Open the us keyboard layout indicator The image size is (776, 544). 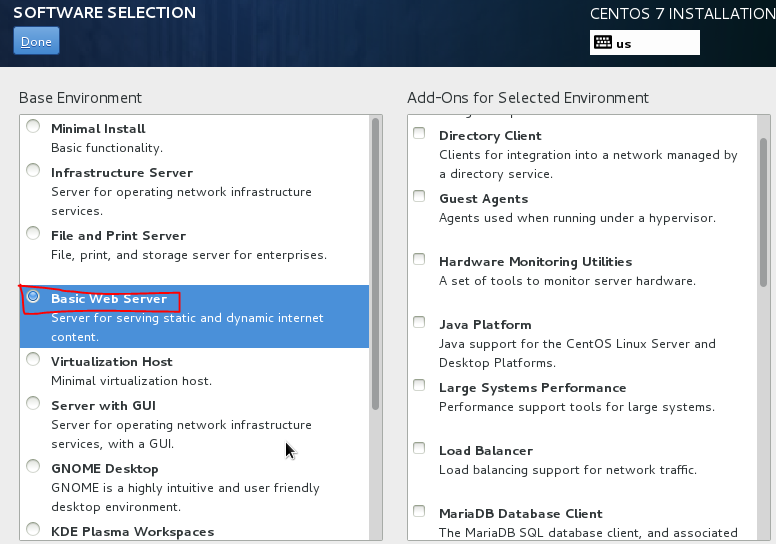[x=644, y=43]
